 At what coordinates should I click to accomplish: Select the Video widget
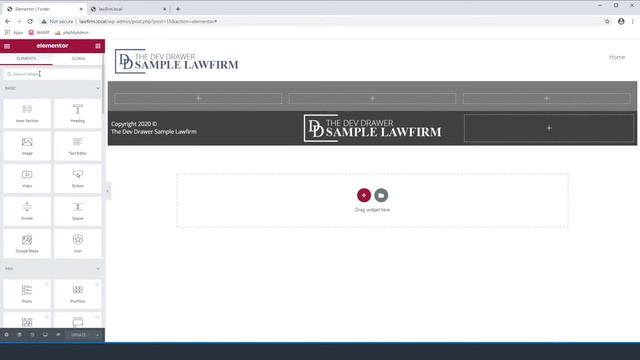27,179
